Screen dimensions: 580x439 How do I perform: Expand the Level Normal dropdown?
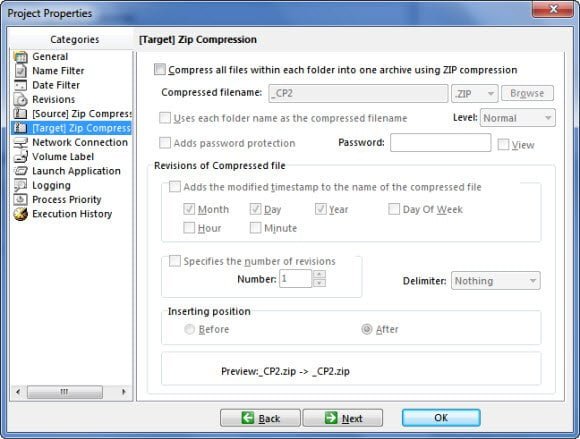tap(517, 118)
